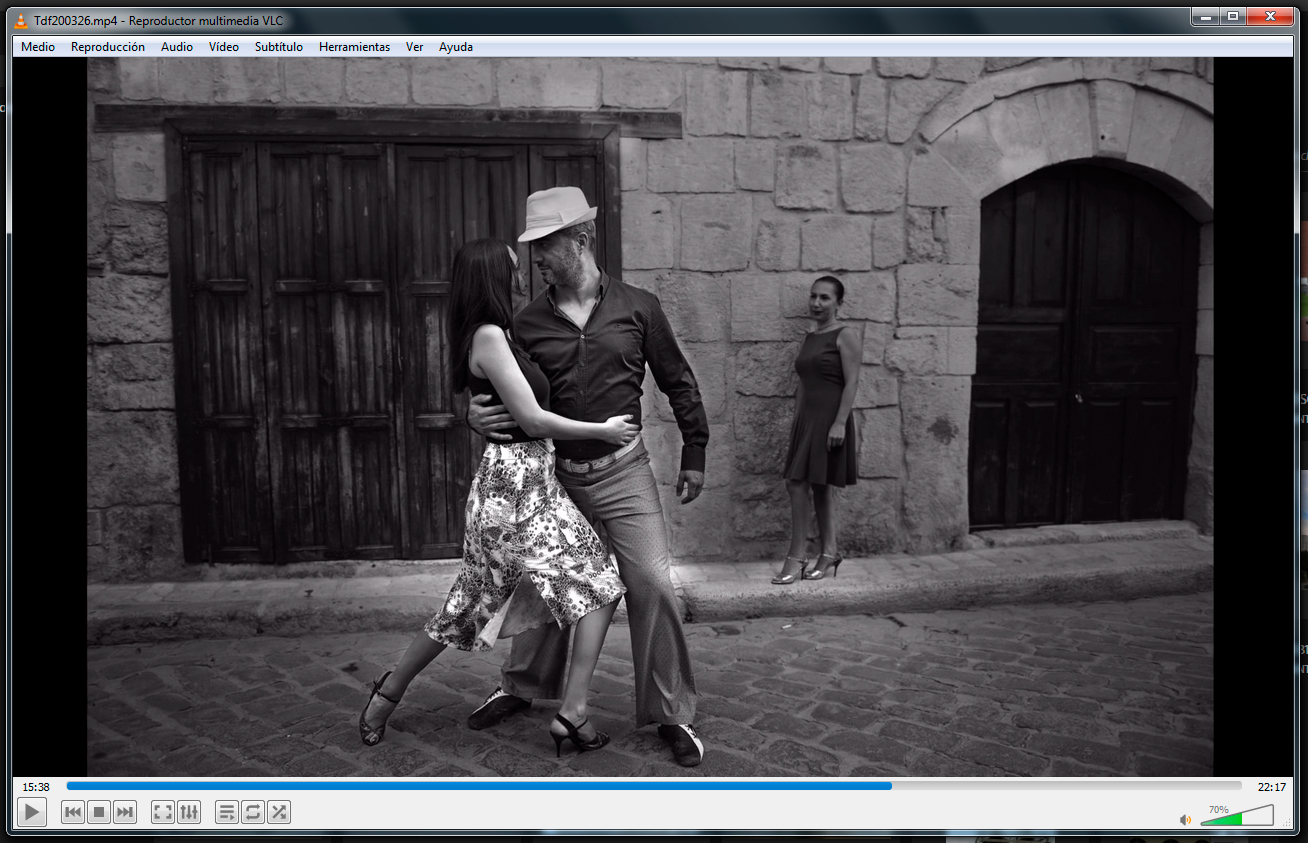Open the Medio menu
The image size is (1308, 843).
tap(38, 47)
